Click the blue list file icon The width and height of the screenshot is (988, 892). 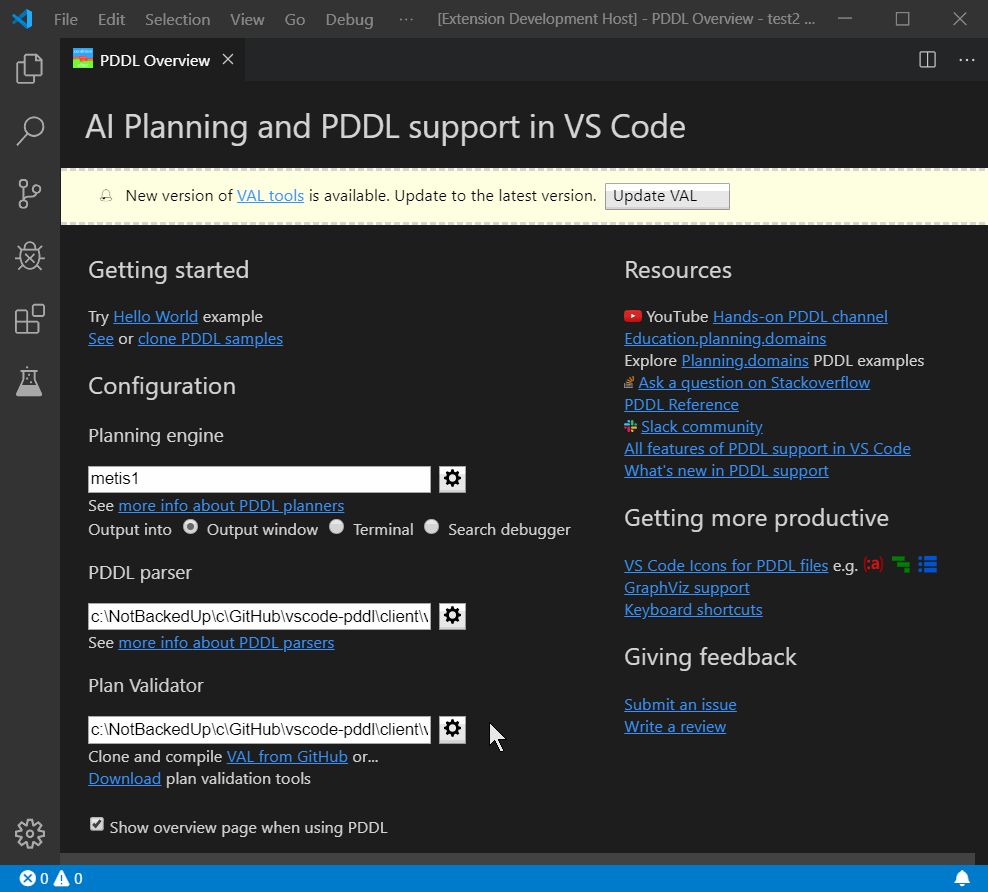[x=928, y=564]
